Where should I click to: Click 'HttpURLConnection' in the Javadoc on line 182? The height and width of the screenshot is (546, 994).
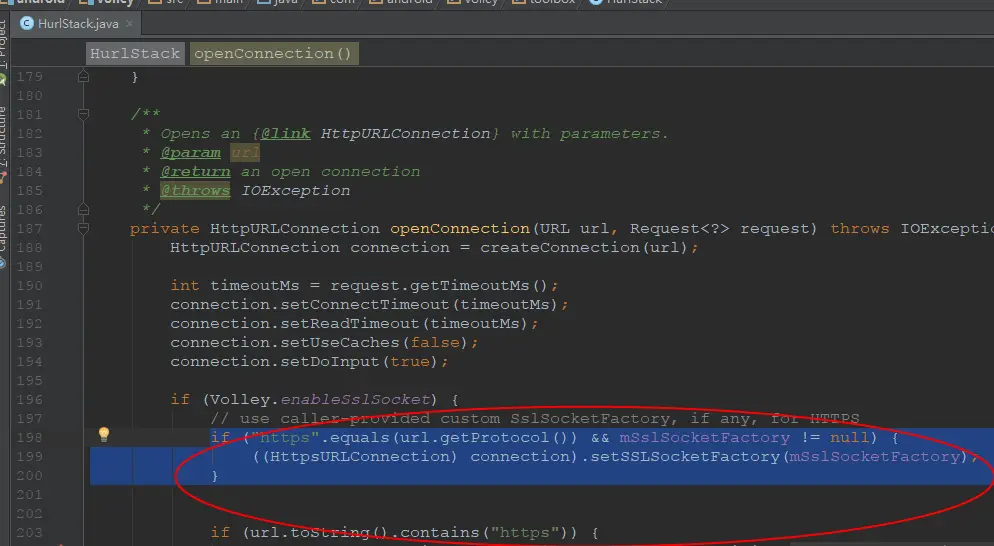point(405,134)
